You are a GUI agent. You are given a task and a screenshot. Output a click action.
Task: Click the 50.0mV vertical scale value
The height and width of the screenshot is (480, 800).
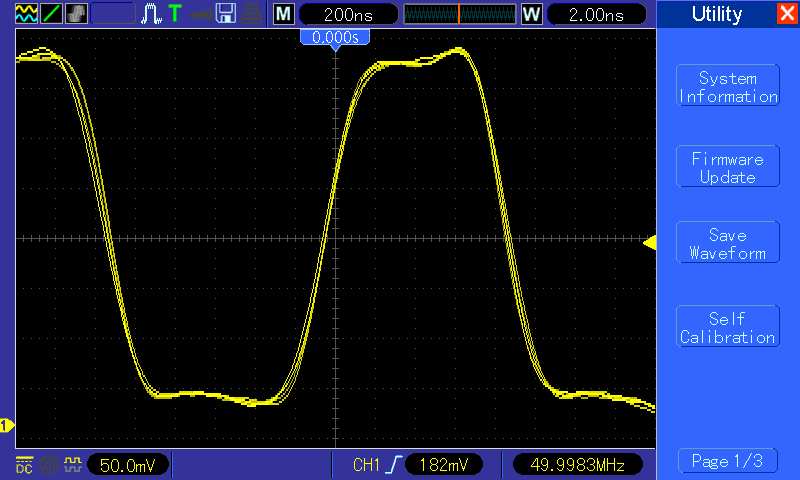coord(128,465)
